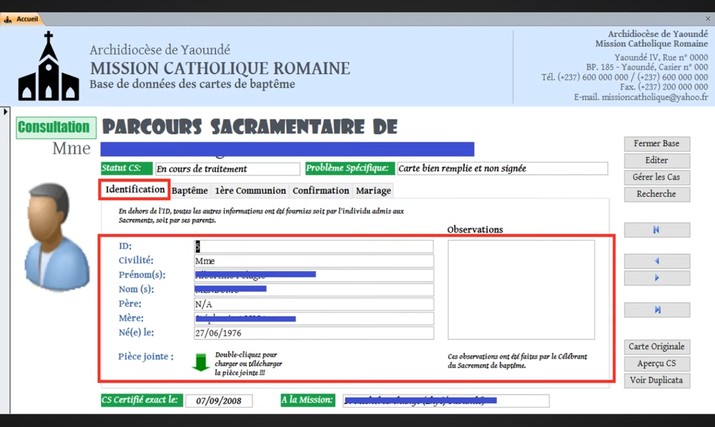The height and width of the screenshot is (427, 715).
Task: Select the Accueil document tab
Action: click(21, 19)
